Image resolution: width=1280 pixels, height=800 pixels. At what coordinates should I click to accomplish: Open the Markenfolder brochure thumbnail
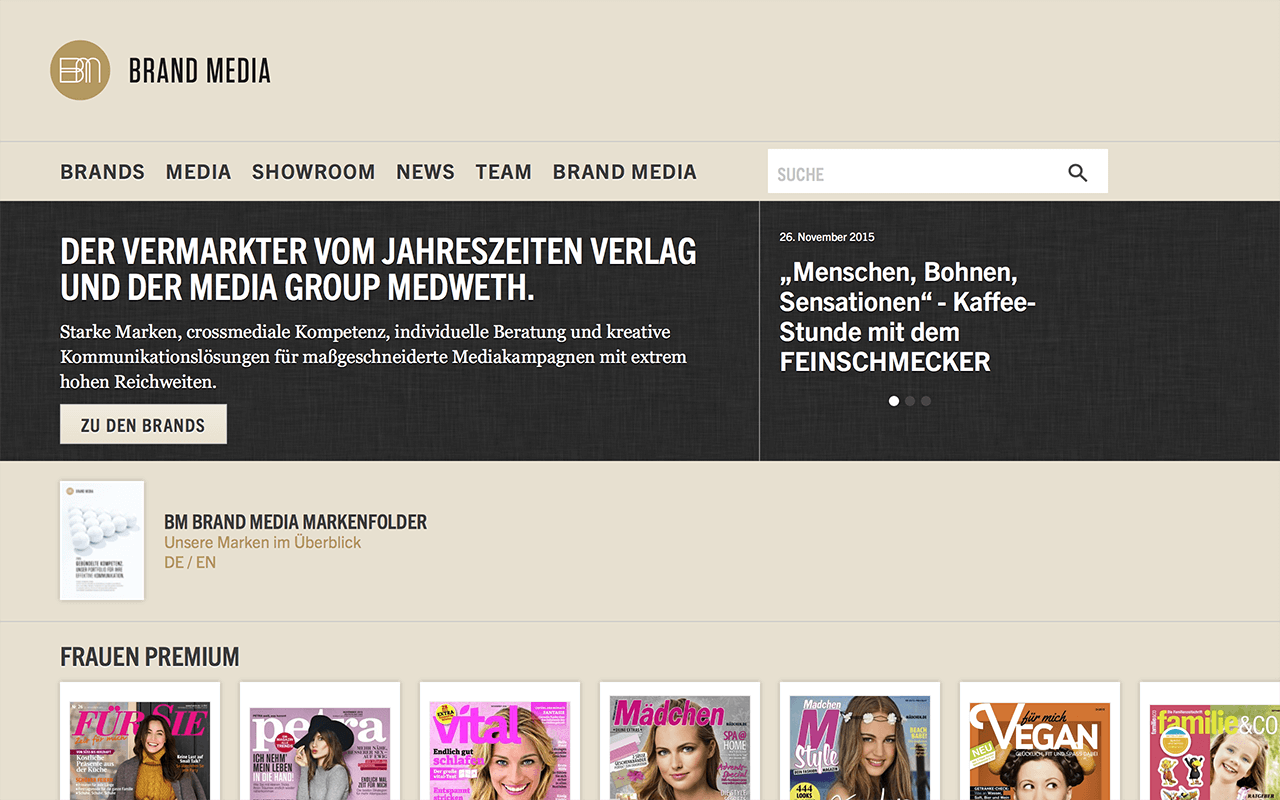pyautogui.click(x=102, y=541)
